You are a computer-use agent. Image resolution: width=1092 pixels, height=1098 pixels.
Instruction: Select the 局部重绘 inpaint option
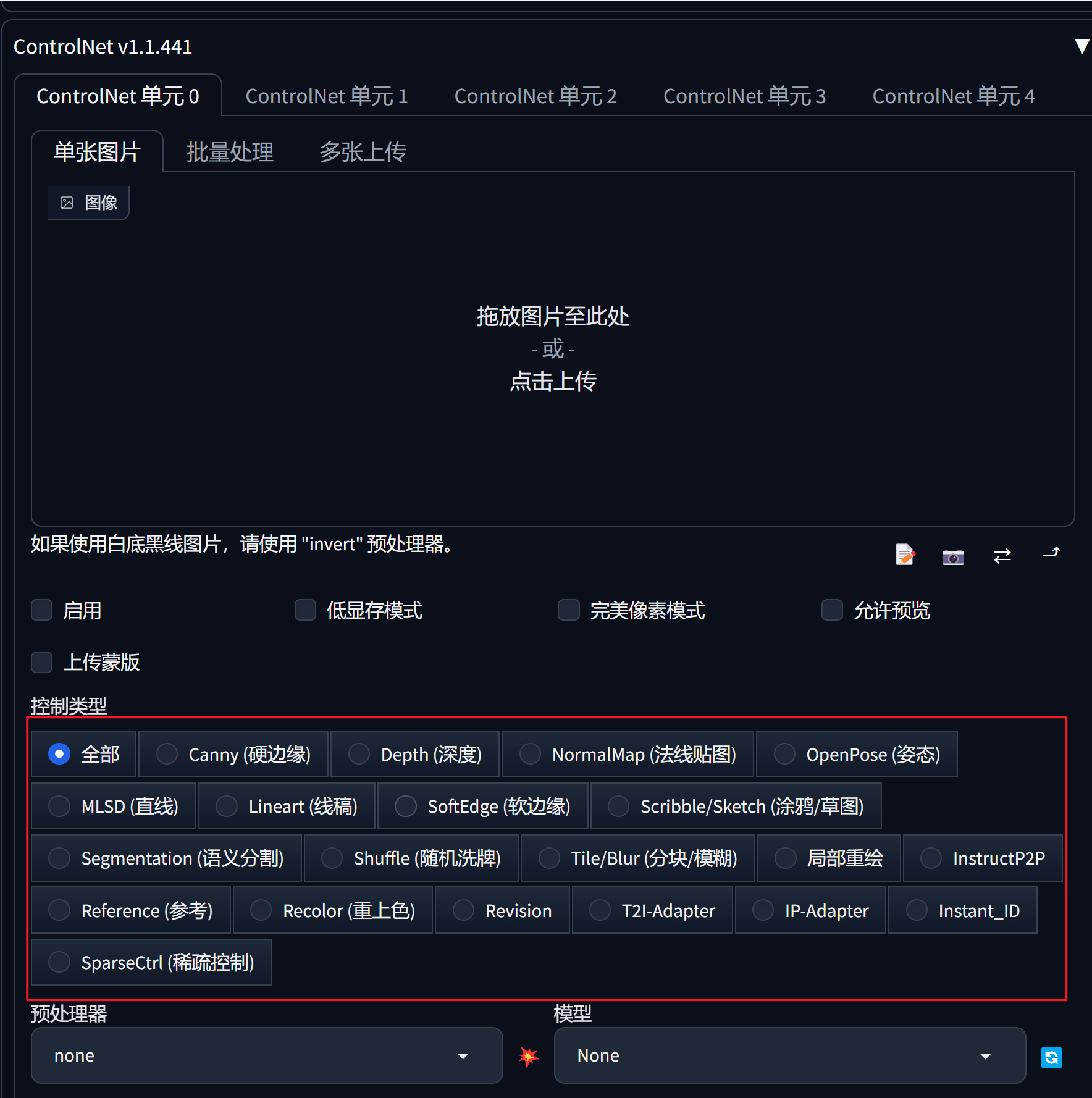tap(829, 858)
